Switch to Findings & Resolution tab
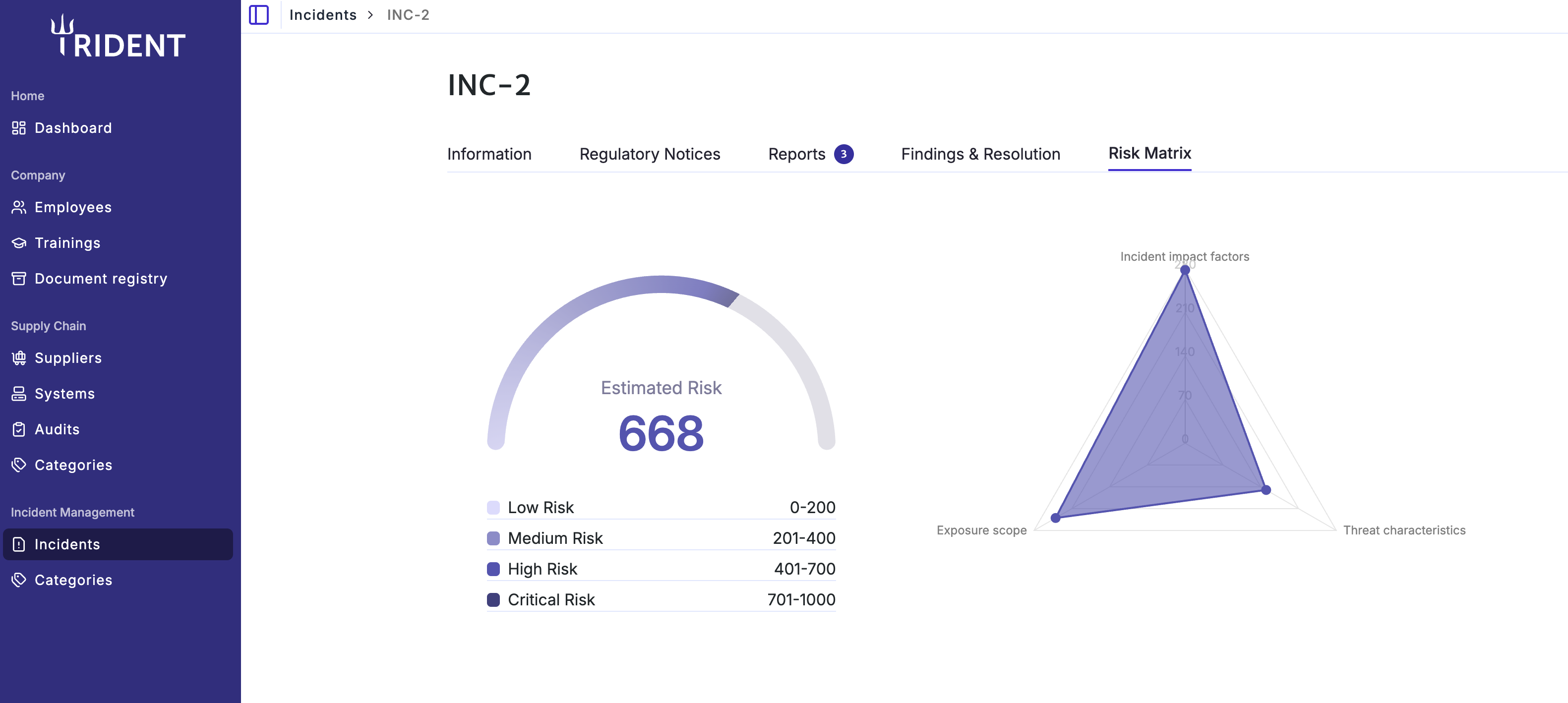Image resolution: width=1568 pixels, height=703 pixels. point(980,154)
